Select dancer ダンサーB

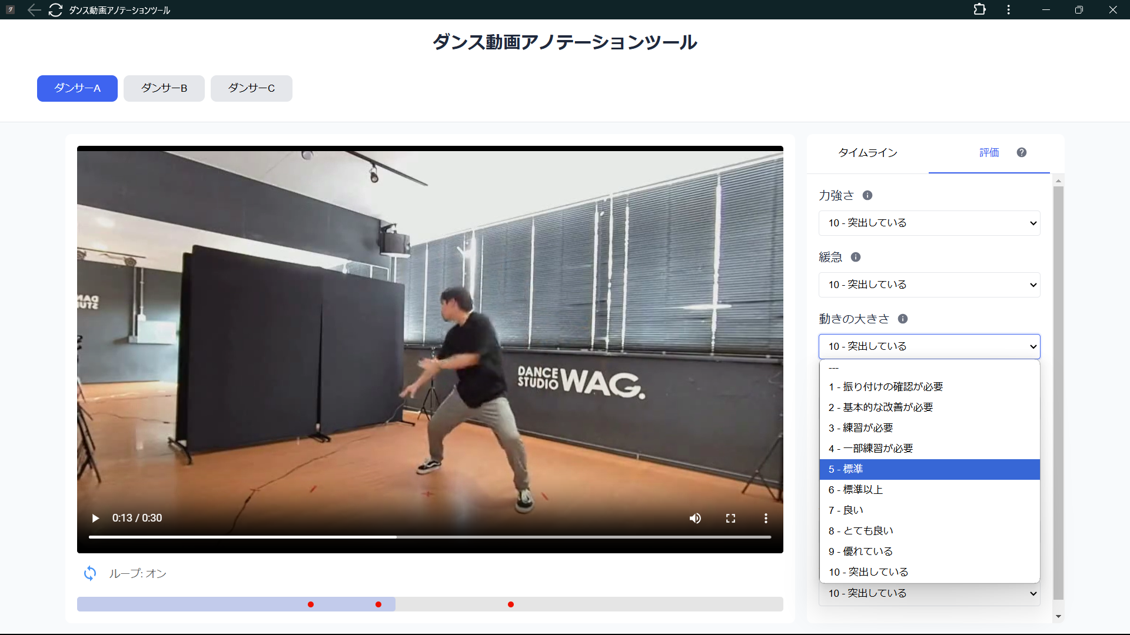pos(163,88)
